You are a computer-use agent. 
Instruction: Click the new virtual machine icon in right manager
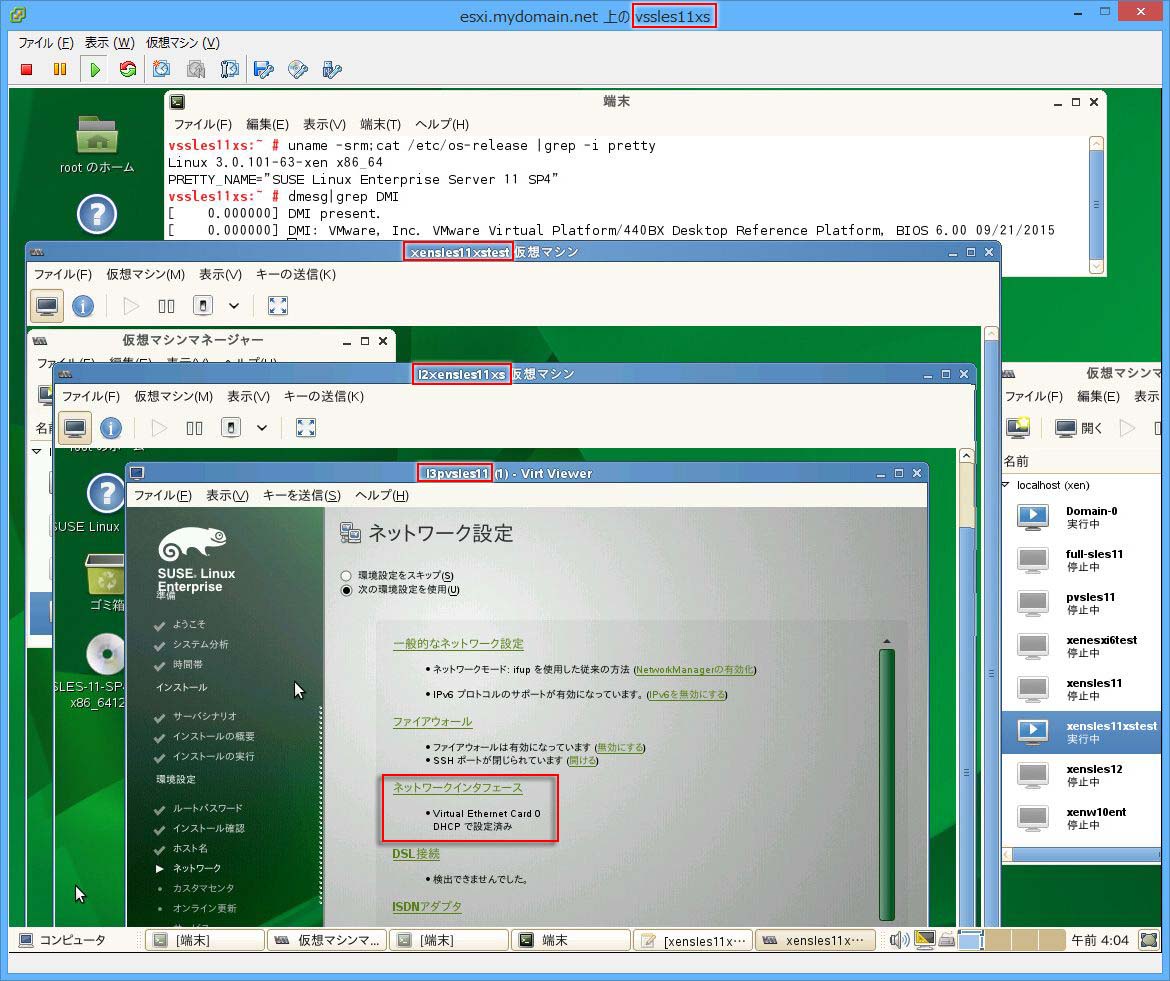[x=1019, y=427]
